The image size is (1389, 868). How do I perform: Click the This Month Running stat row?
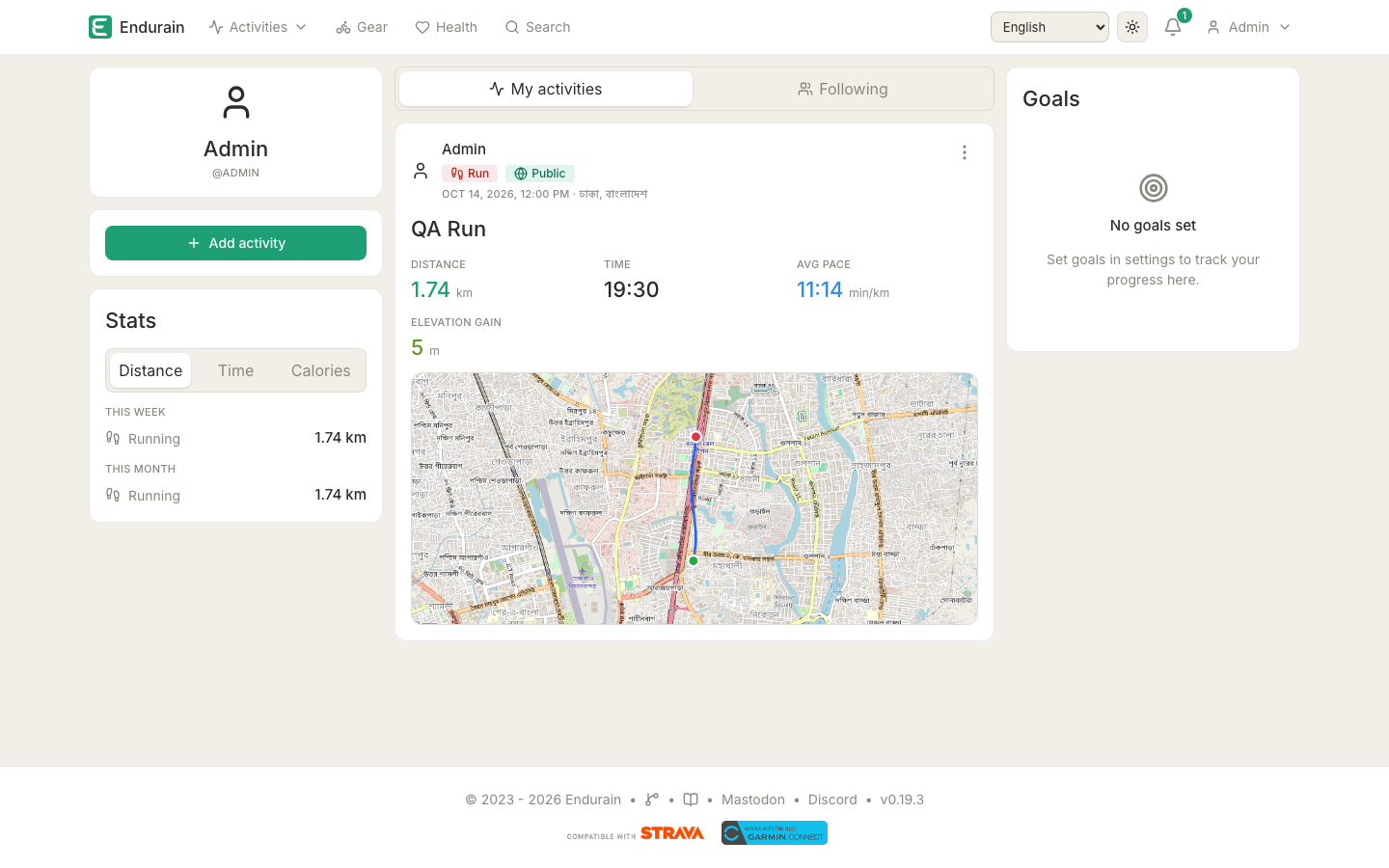235,495
